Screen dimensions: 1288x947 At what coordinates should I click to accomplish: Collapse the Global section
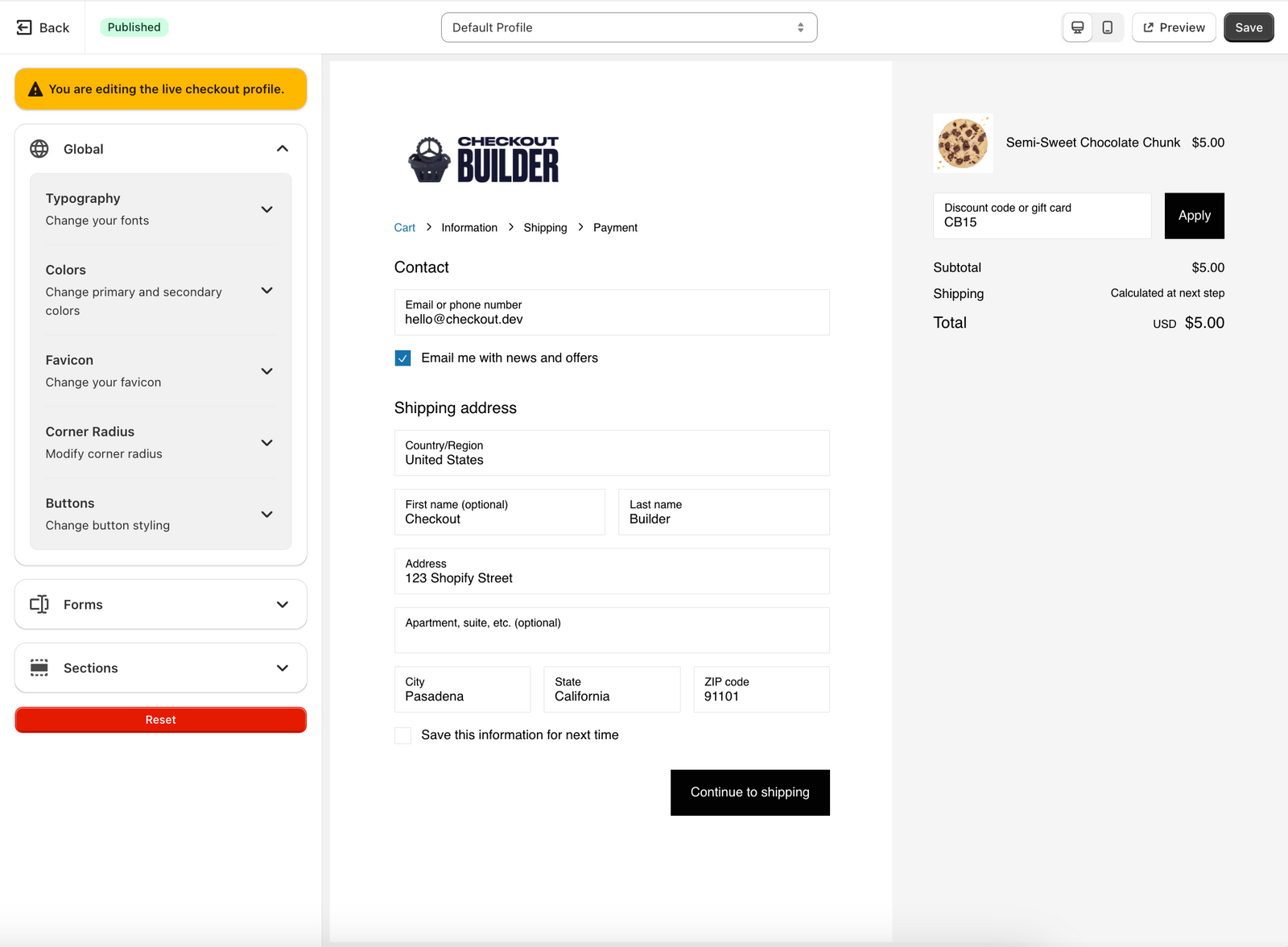click(283, 149)
